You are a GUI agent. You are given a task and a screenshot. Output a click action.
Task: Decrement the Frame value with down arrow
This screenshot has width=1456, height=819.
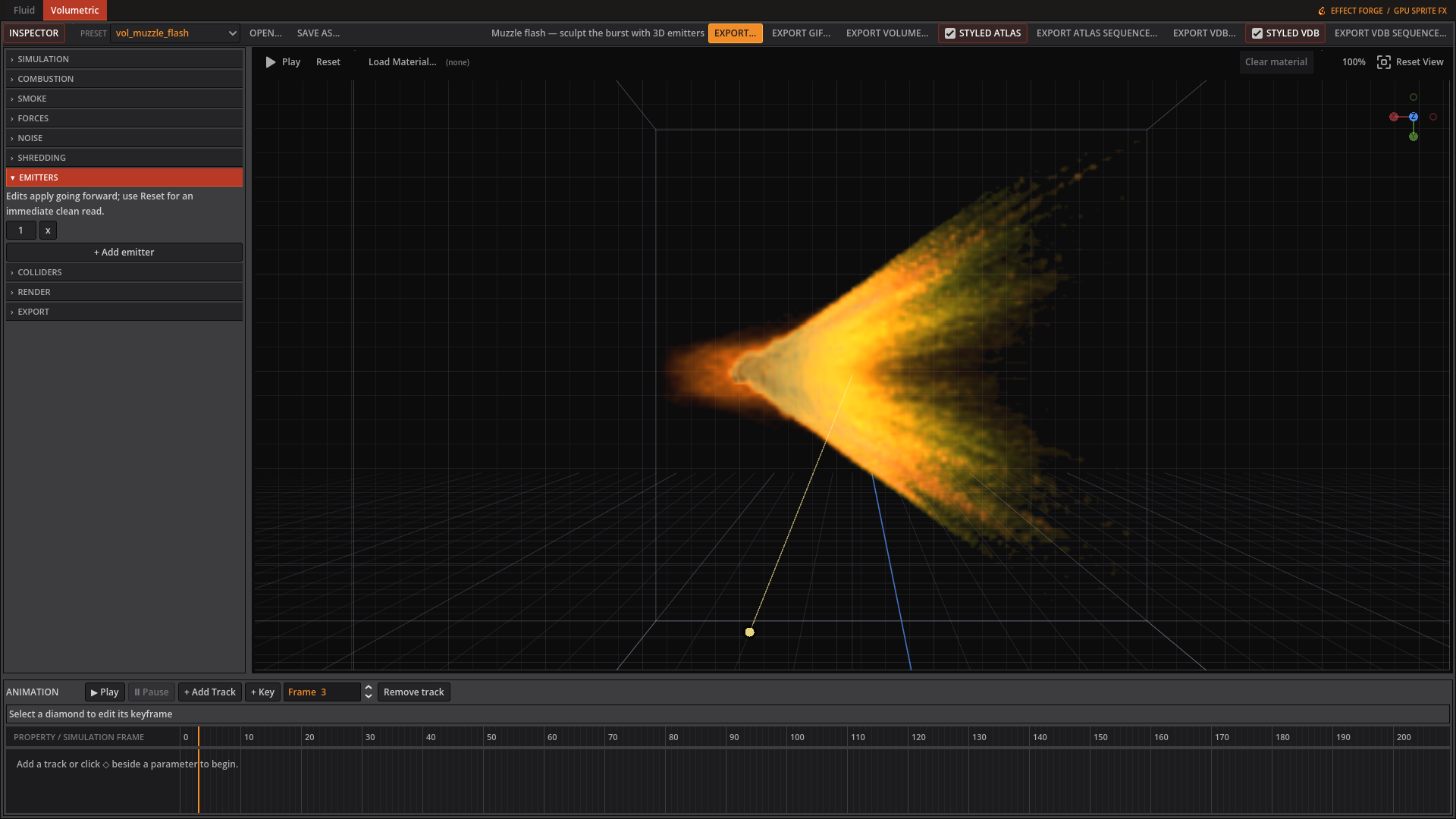click(369, 696)
